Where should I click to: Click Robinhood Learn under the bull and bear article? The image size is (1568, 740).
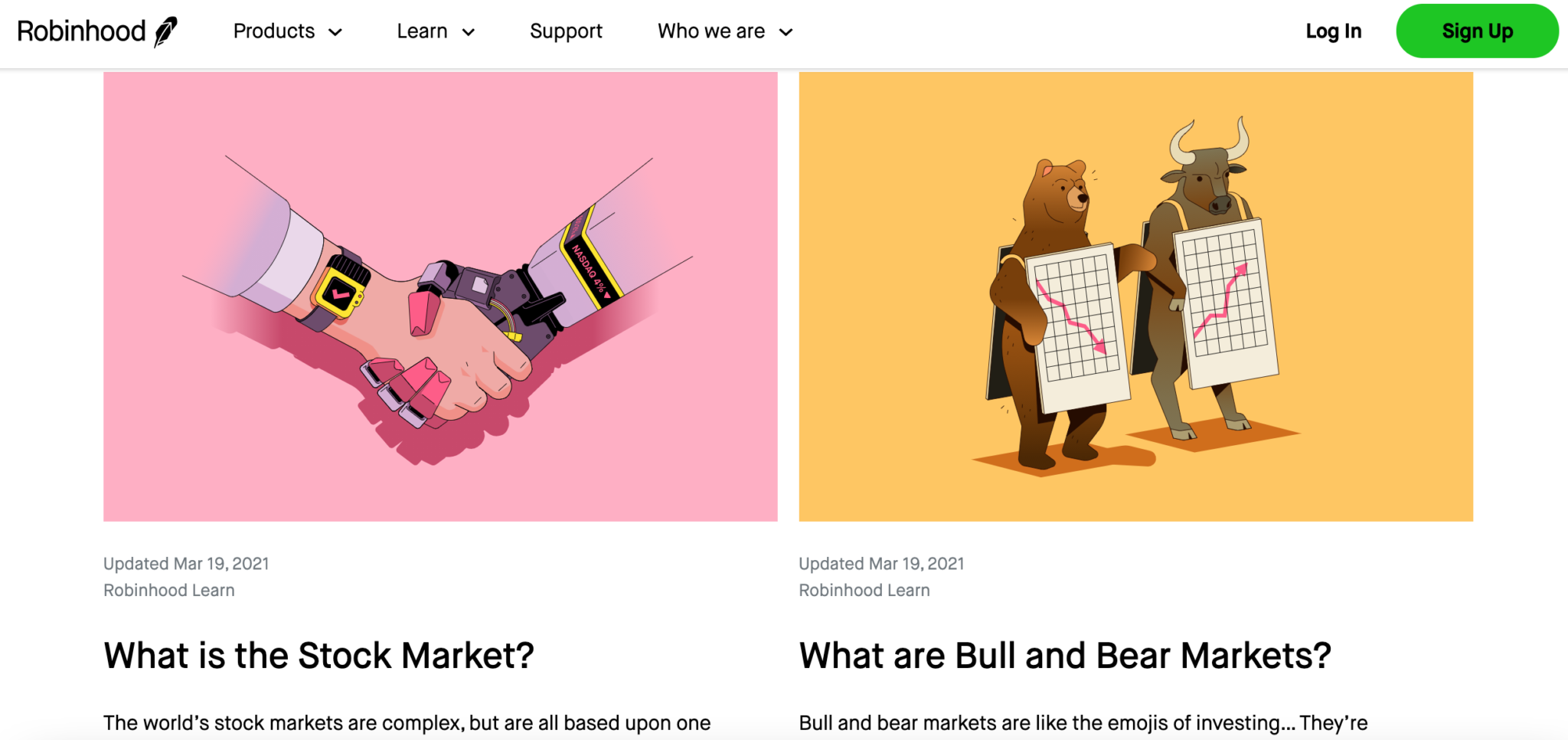click(864, 591)
